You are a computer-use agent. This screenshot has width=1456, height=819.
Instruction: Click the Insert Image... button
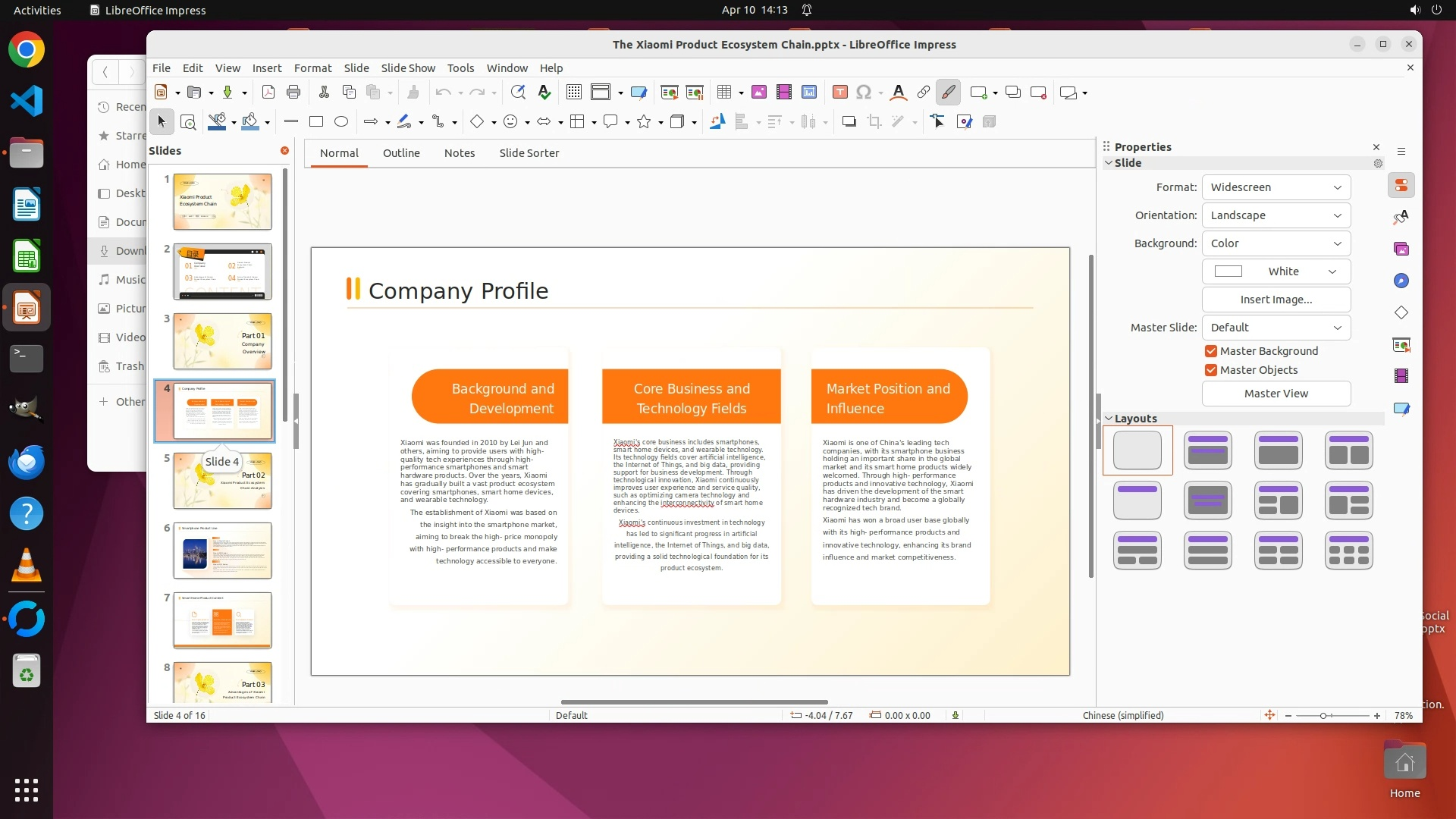1276,300
